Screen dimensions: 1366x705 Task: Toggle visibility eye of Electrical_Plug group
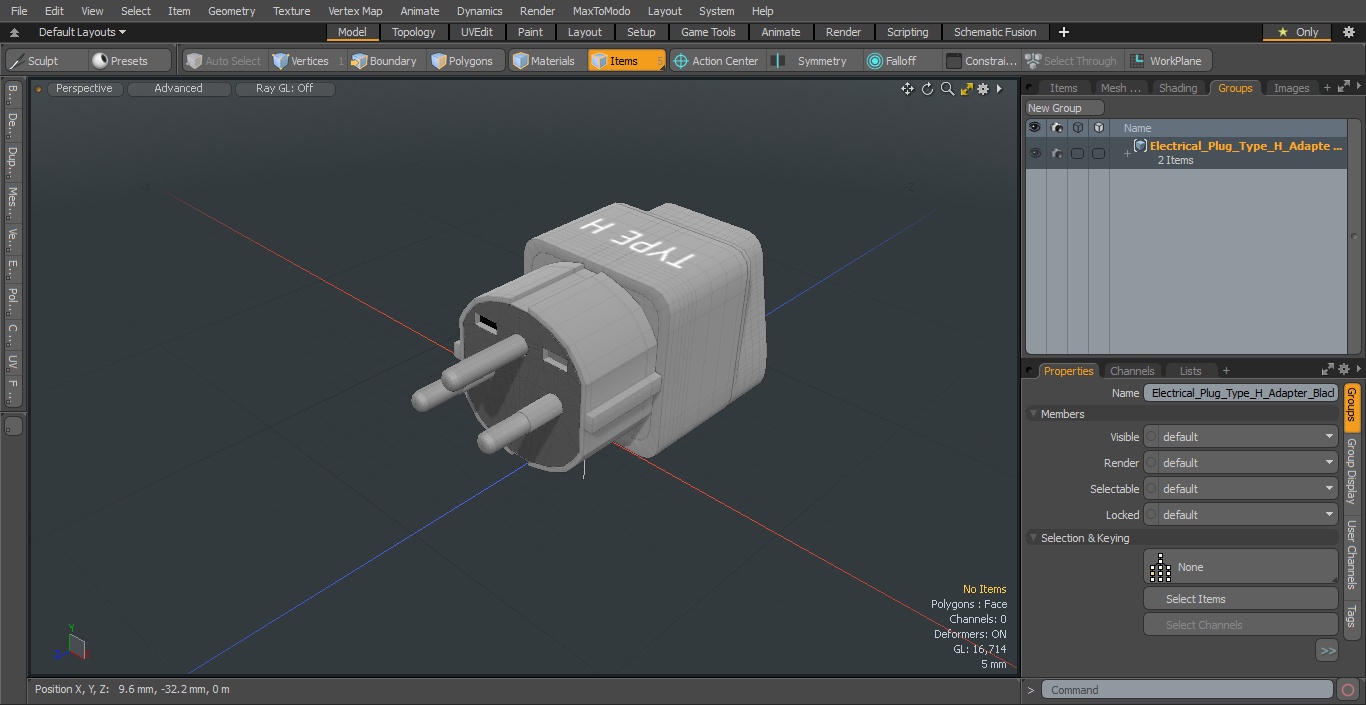tap(1035, 153)
